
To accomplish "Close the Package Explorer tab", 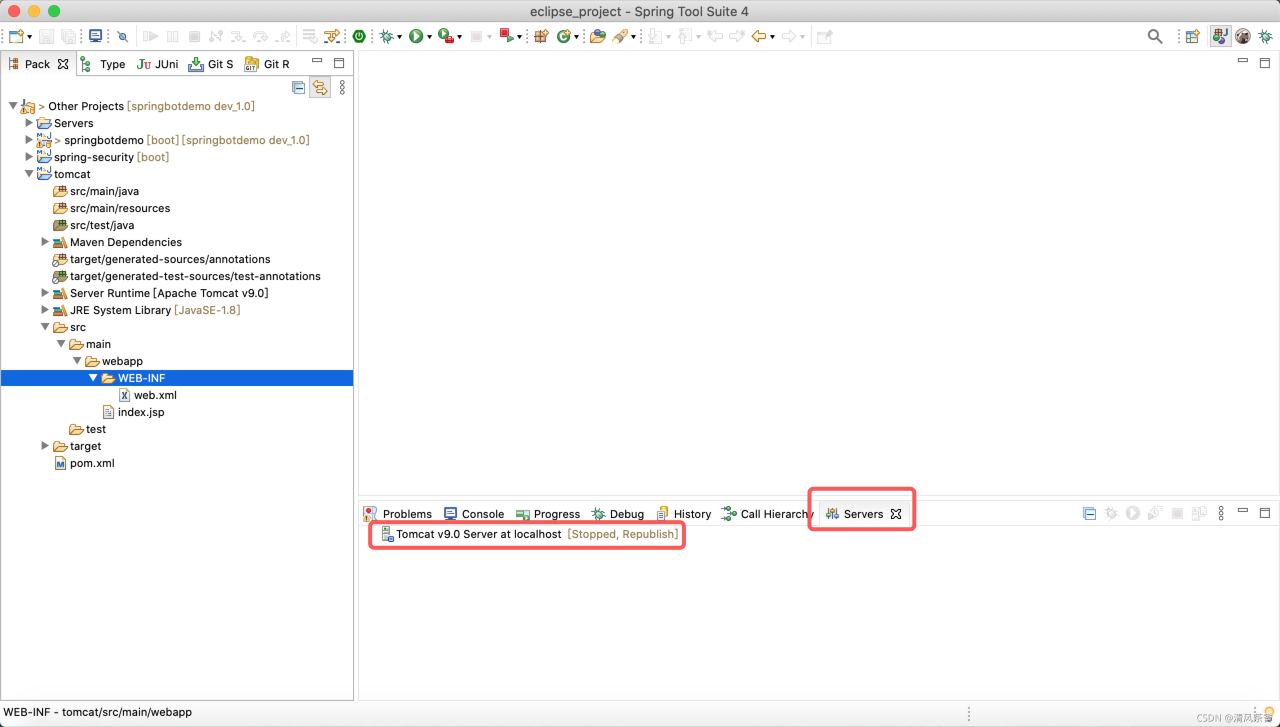I will (x=63, y=63).
